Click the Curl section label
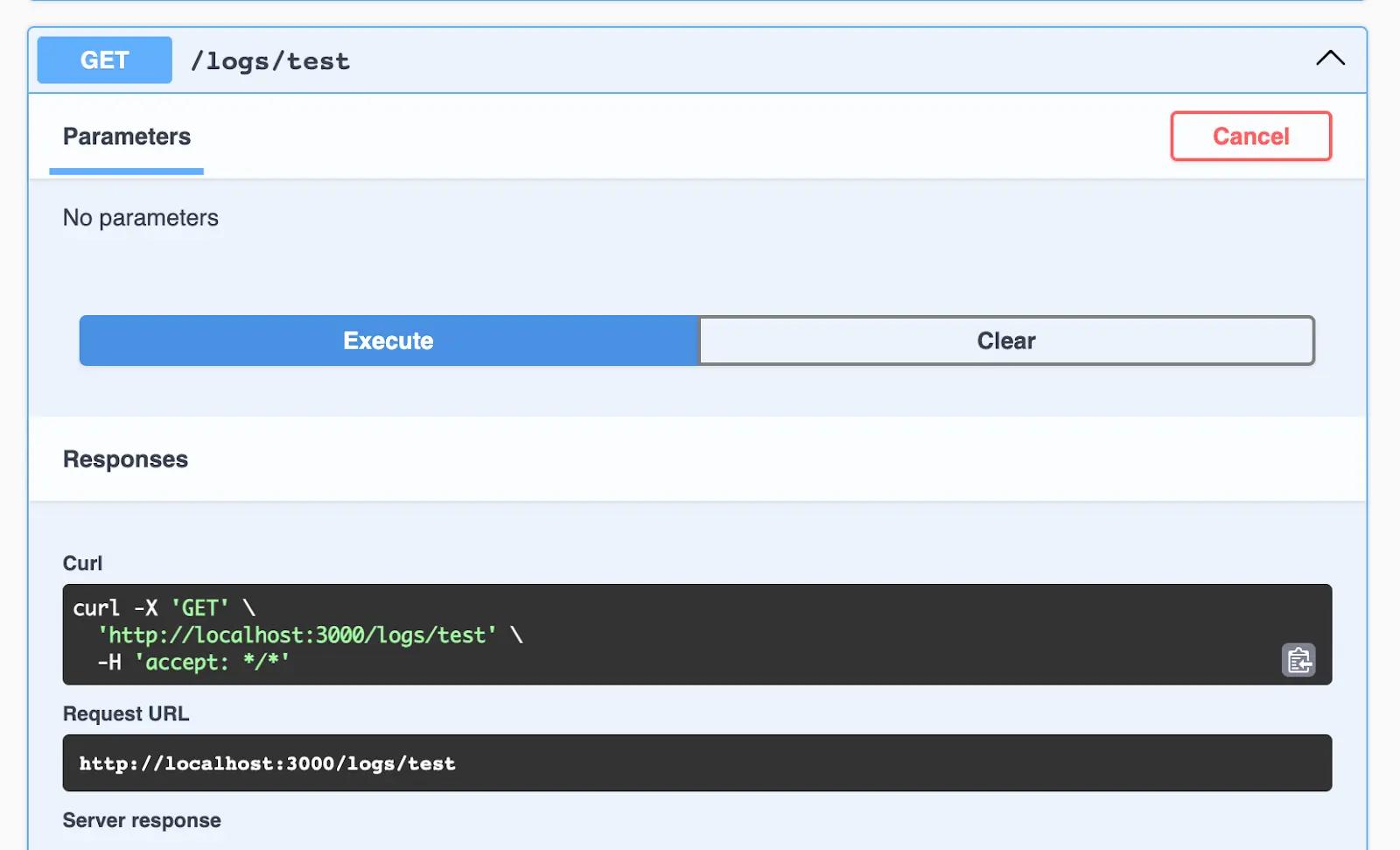The height and width of the screenshot is (850, 1400). coord(82,563)
